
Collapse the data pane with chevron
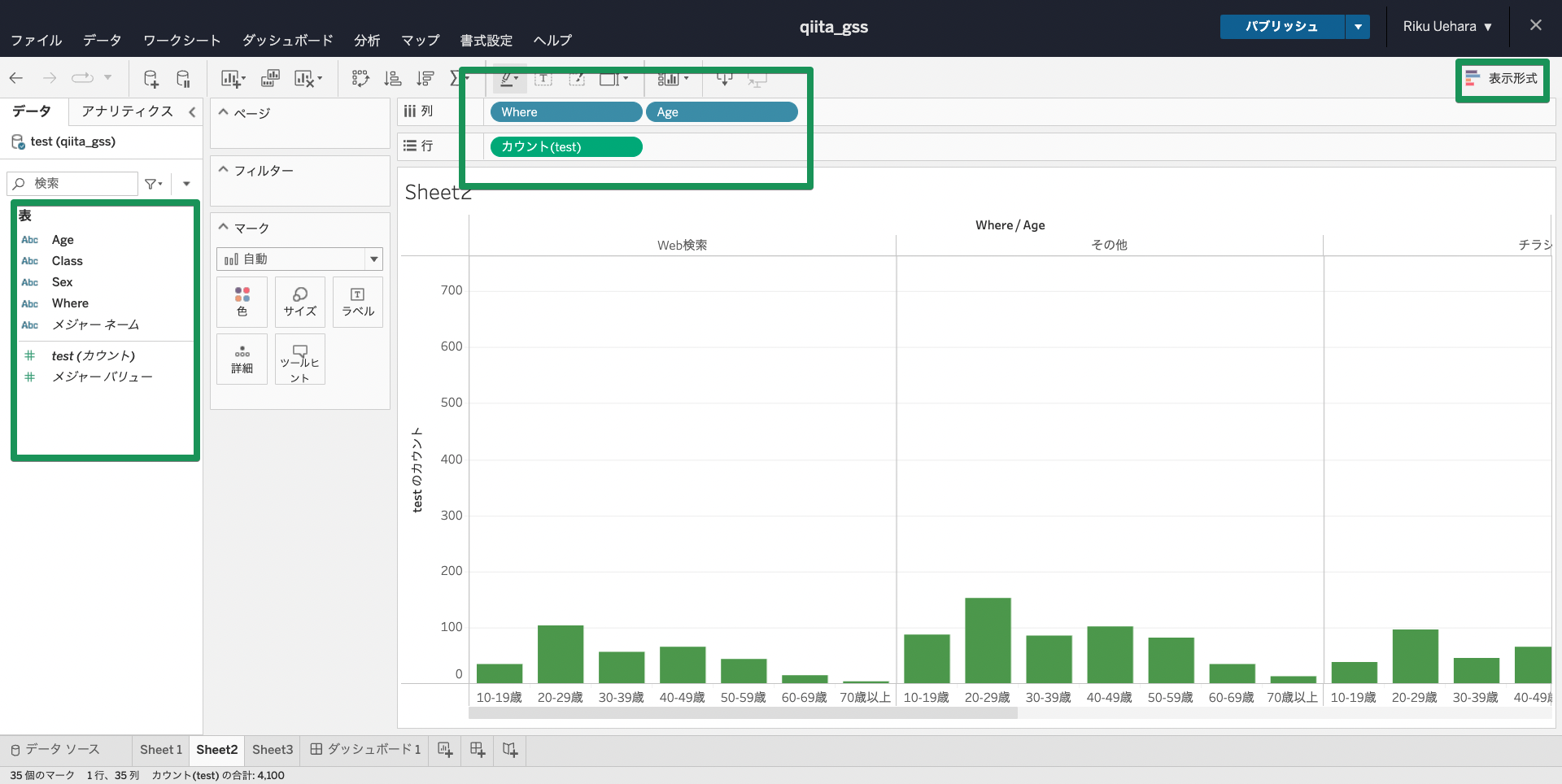(192, 112)
